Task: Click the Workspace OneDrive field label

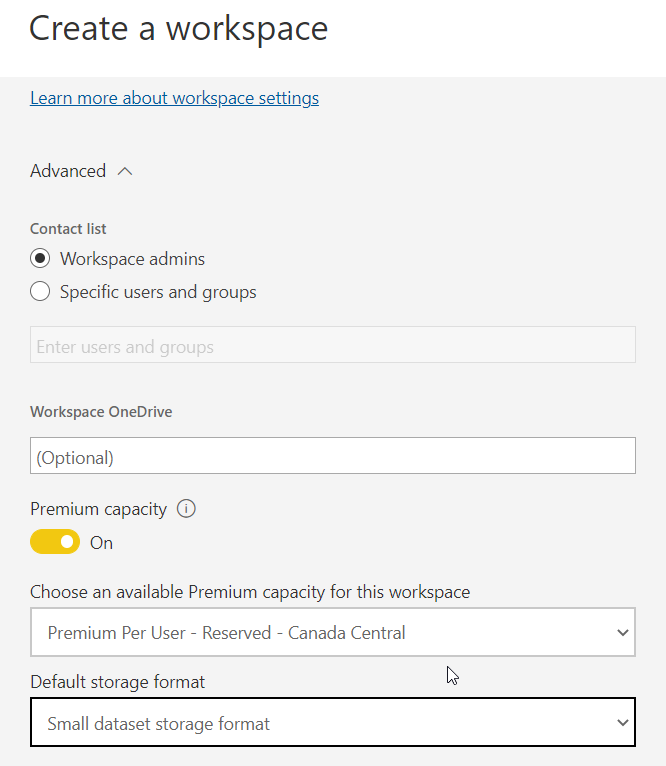Action: coord(101,412)
